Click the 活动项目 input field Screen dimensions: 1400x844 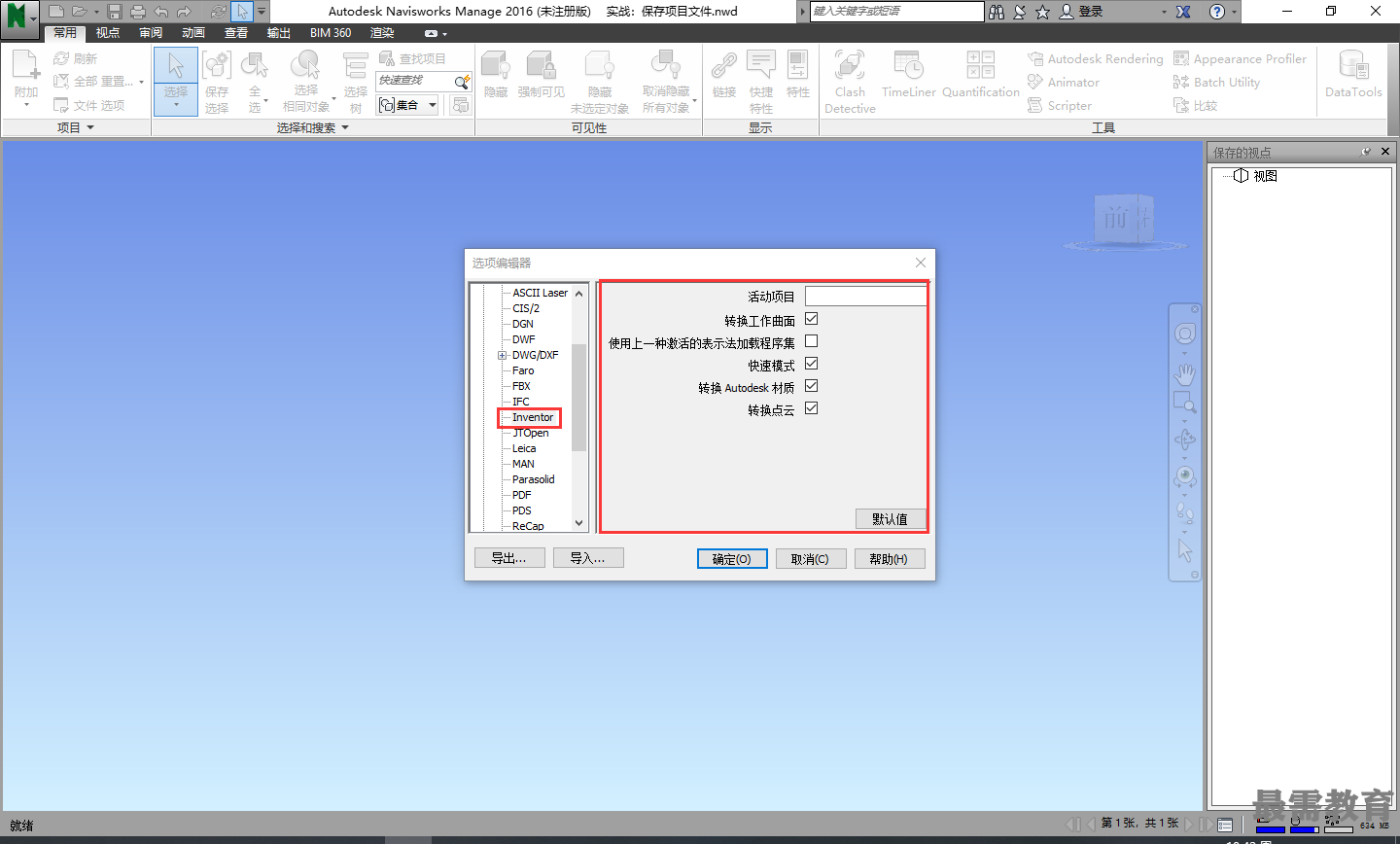866,296
